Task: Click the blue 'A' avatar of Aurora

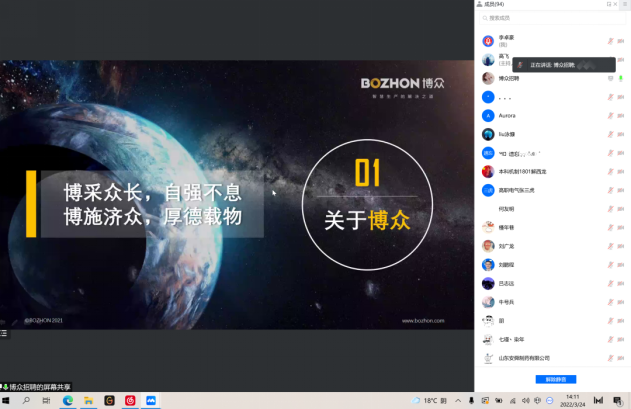Action: [488, 116]
